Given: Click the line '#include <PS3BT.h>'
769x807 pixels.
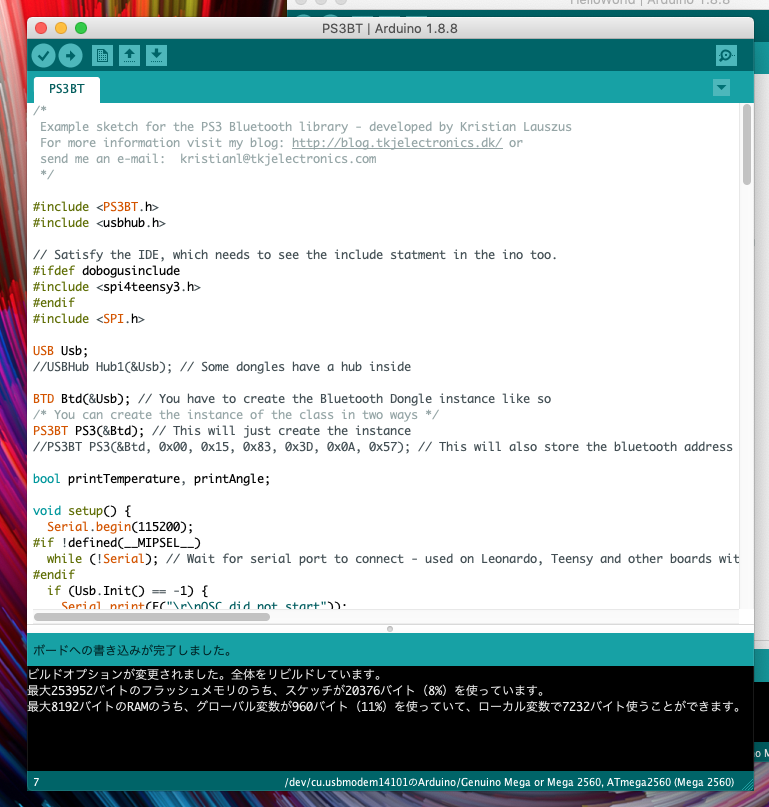Looking at the screenshot, I should (x=96, y=207).
